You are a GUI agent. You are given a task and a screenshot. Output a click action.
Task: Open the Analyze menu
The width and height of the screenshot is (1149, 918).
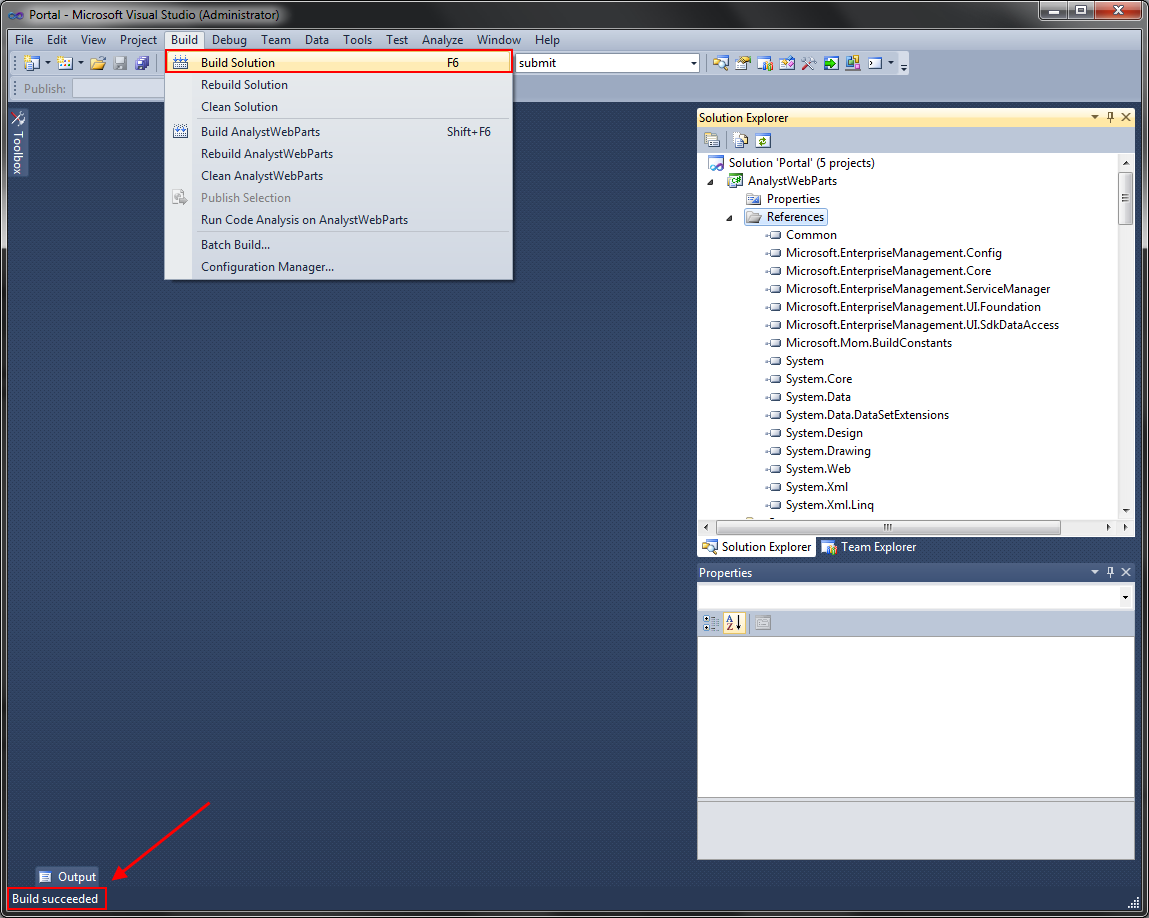[x=443, y=40]
